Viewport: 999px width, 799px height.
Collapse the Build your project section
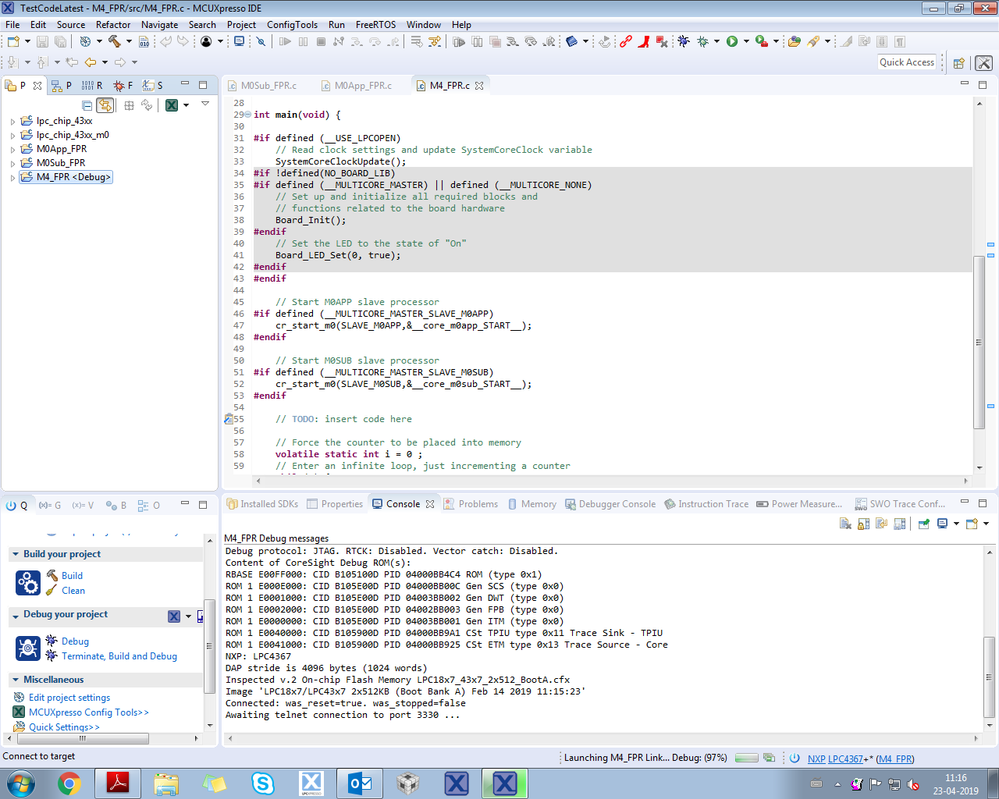pyautogui.click(x=15, y=554)
